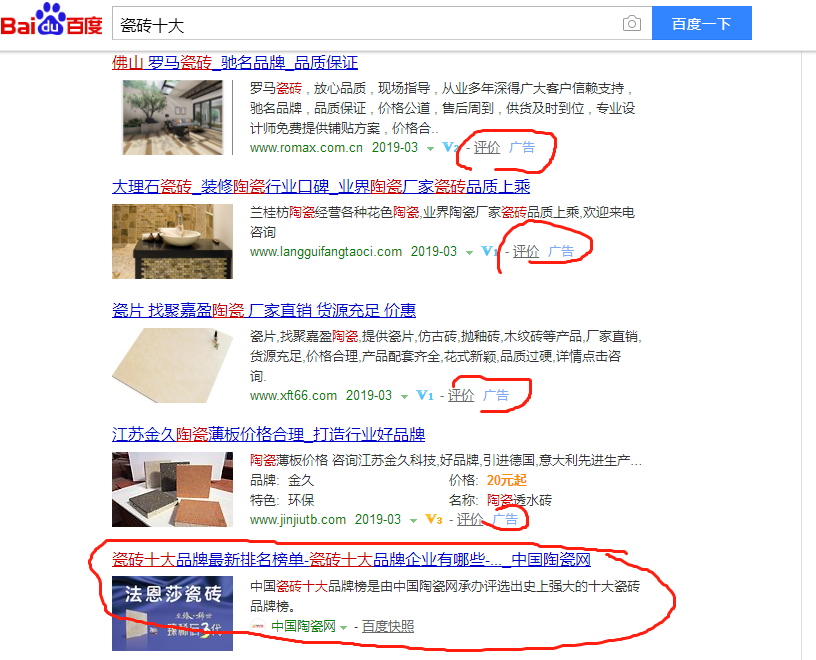The image size is (816, 660).
Task: Click 百度快照 cached page link
Action: [x=388, y=627]
